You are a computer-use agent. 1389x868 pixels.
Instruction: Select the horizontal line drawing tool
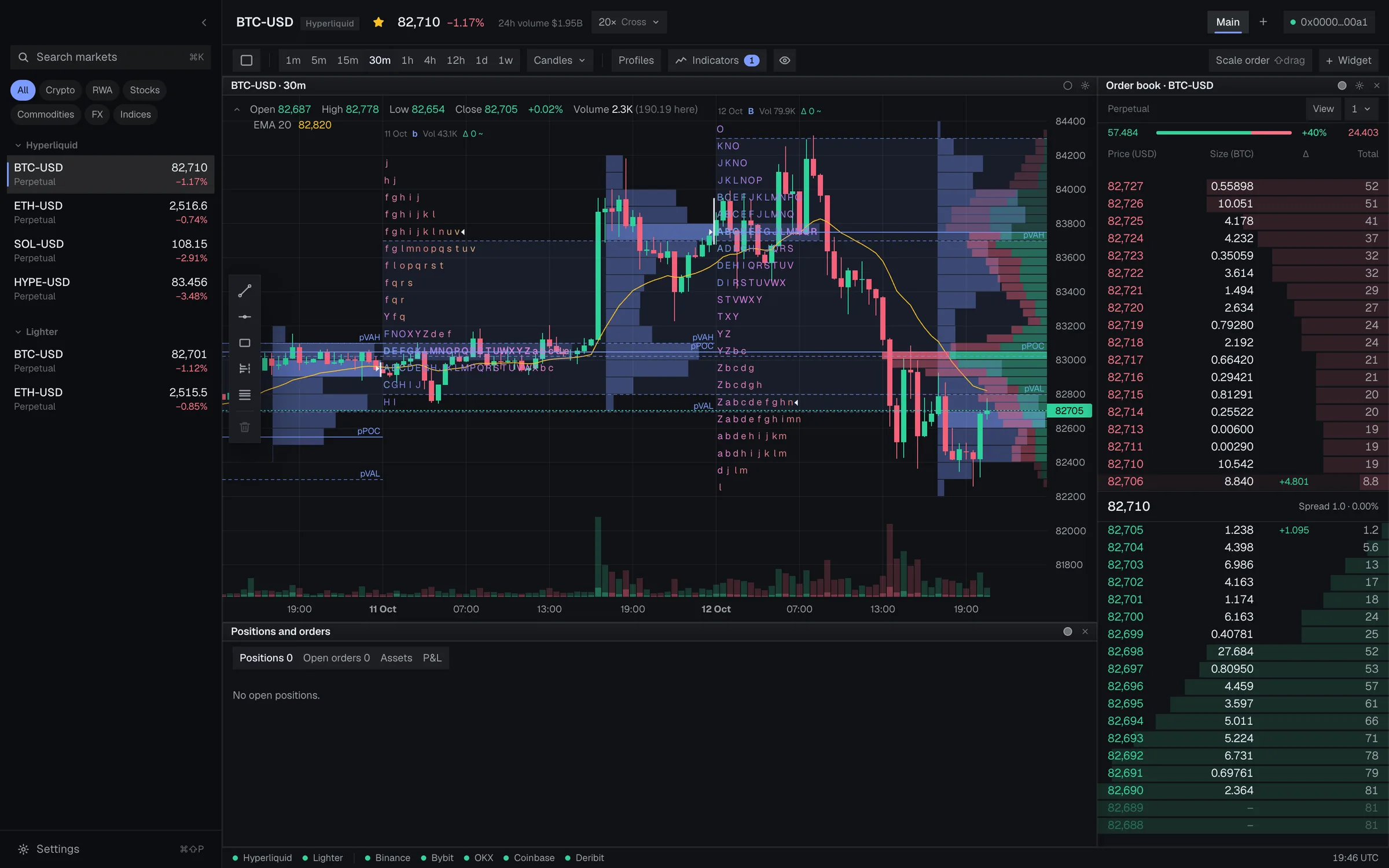245,317
